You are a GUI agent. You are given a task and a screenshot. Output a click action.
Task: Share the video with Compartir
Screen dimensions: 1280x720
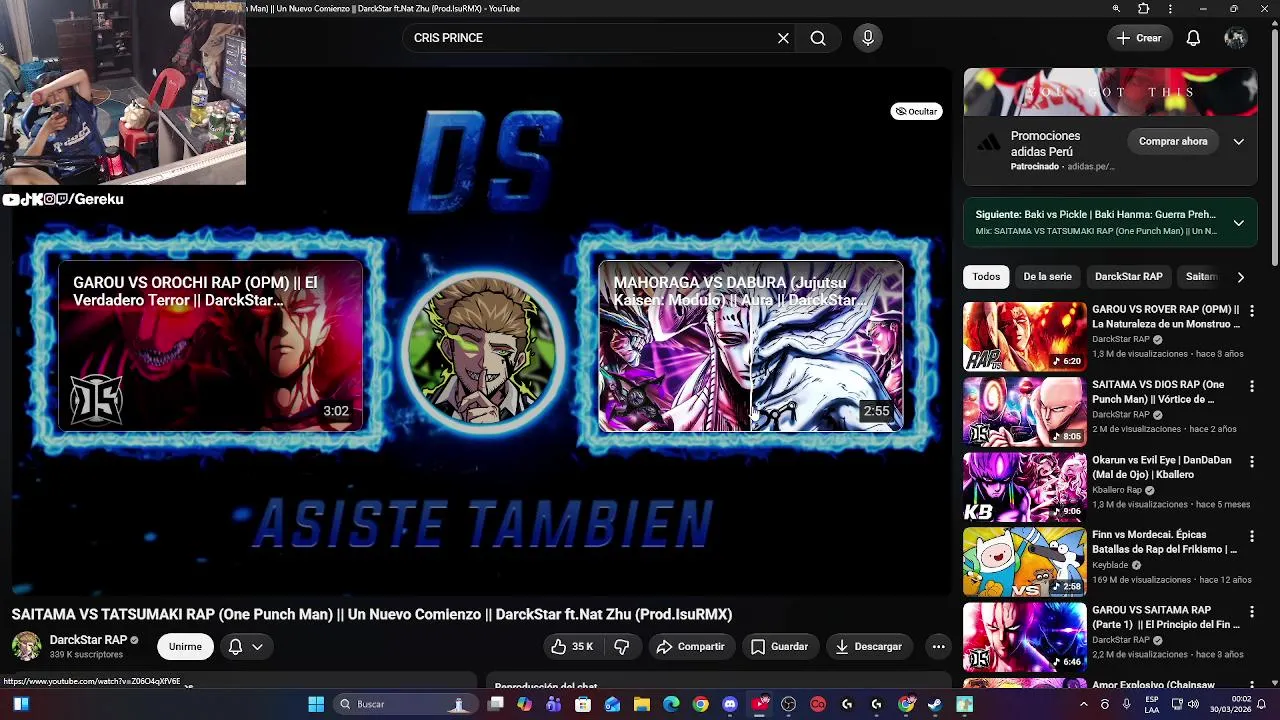click(690, 647)
